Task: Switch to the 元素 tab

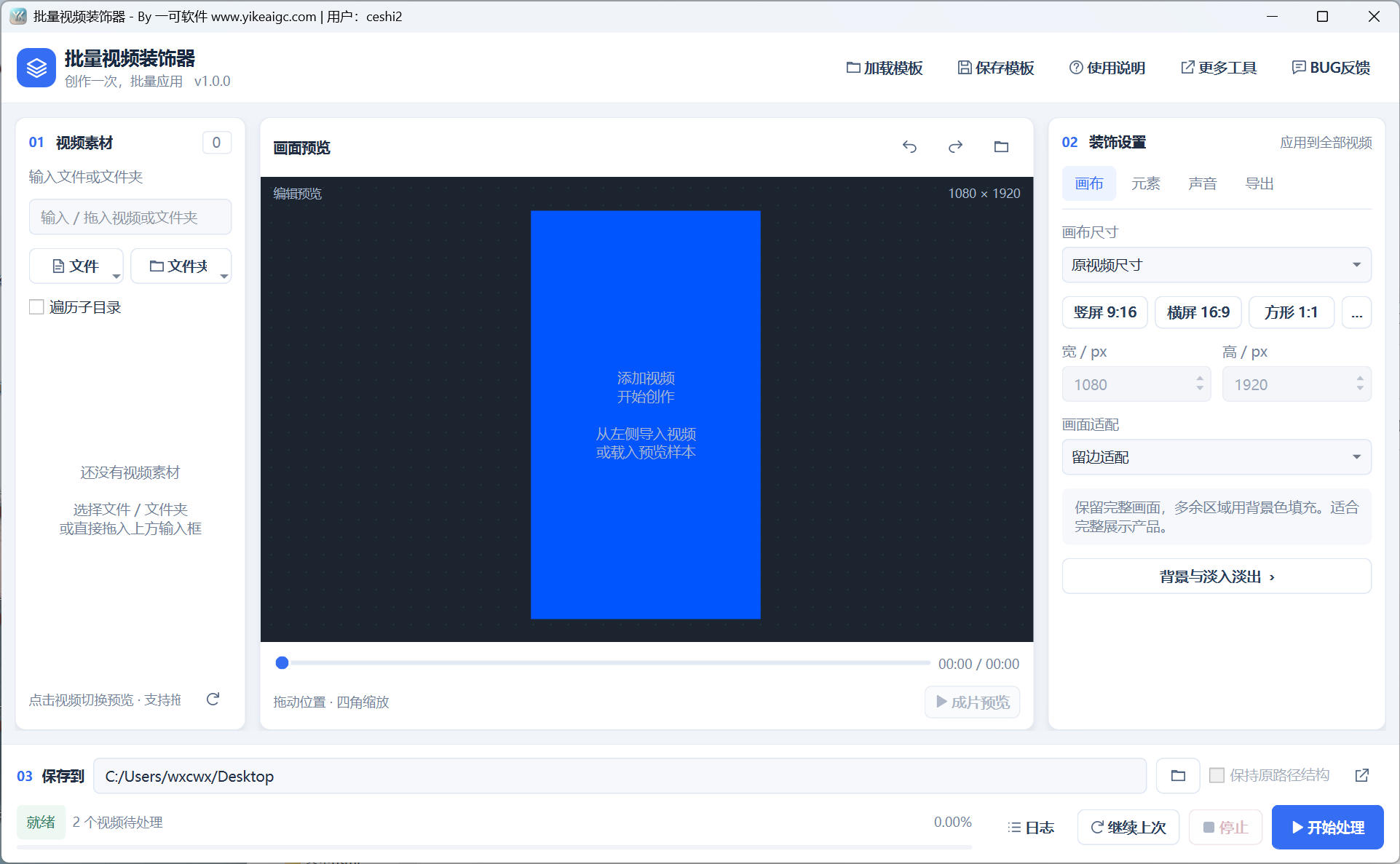Action: [1145, 183]
